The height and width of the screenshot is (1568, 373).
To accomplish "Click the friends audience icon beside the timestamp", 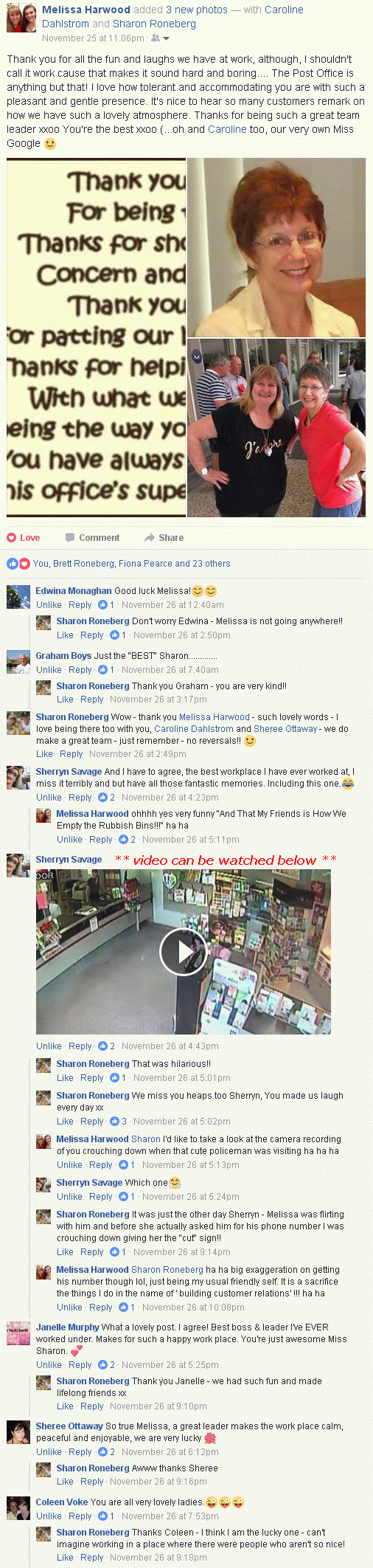I will [156, 38].
